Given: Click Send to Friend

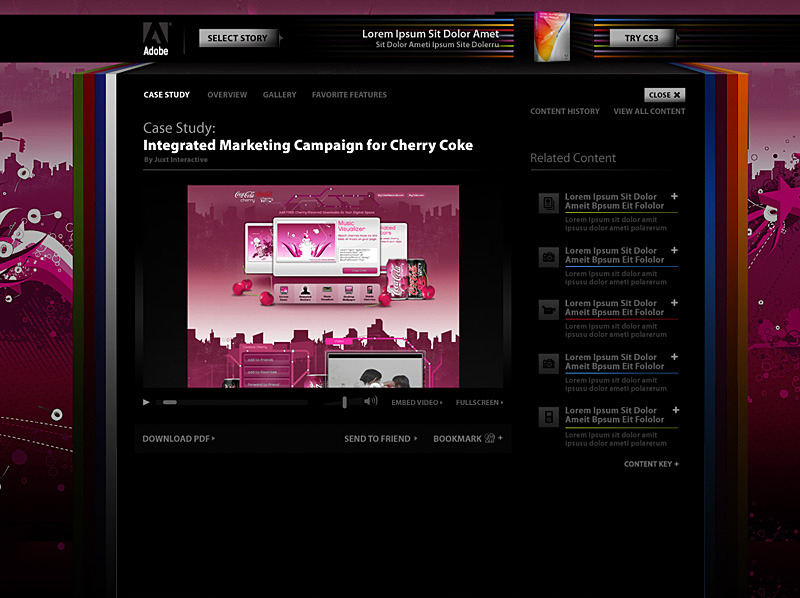Looking at the screenshot, I should click(381, 439).
